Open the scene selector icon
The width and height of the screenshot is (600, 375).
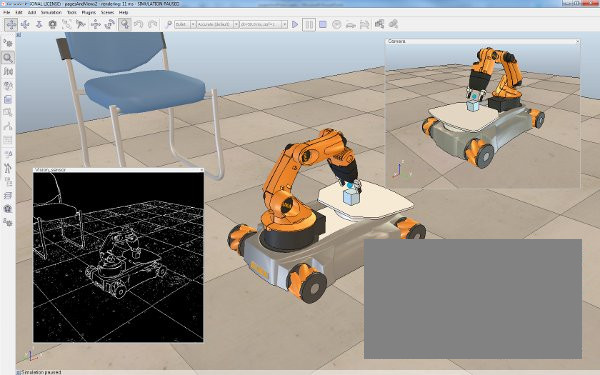click(393, 24)
